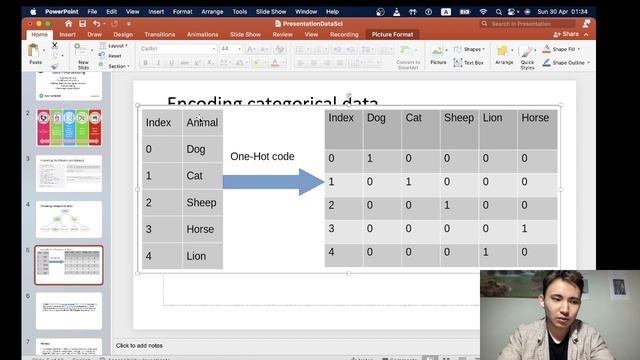The height and width of the screenshot is (360, 640).
Task: Toggle Subscript formatting
Action: coord(210,62)
